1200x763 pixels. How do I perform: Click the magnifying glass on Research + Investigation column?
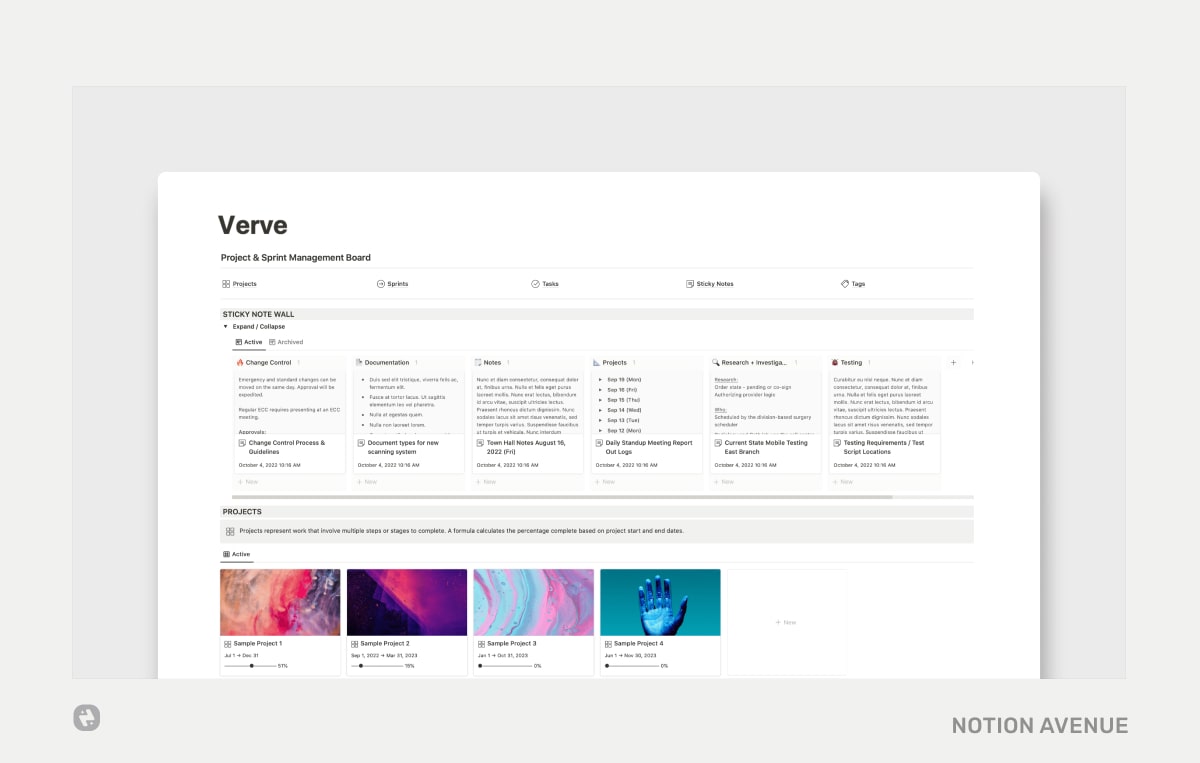pos(717,362)
